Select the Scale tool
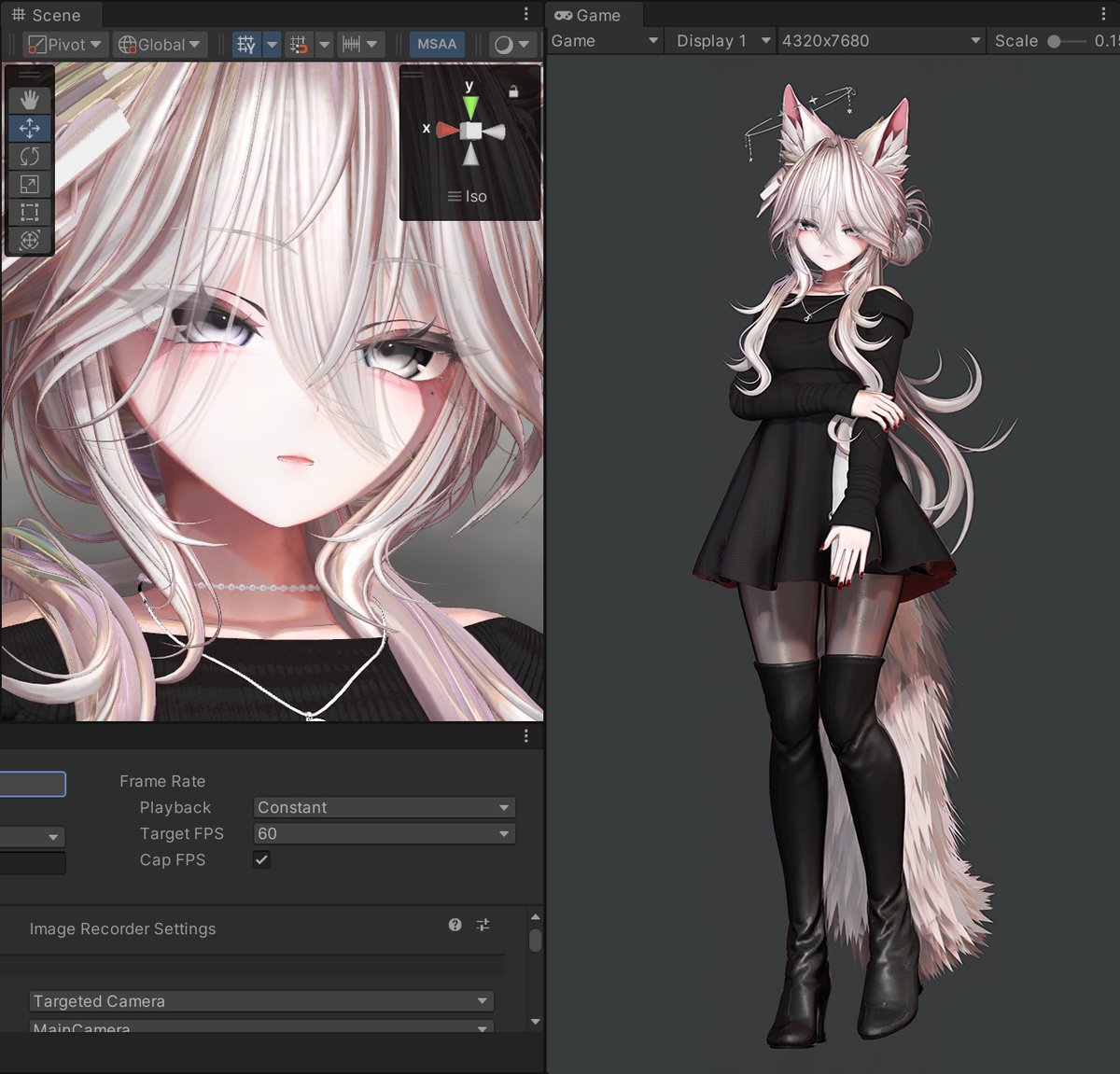The width and height of the screenshot is (1120, 1074). point(30,184)
